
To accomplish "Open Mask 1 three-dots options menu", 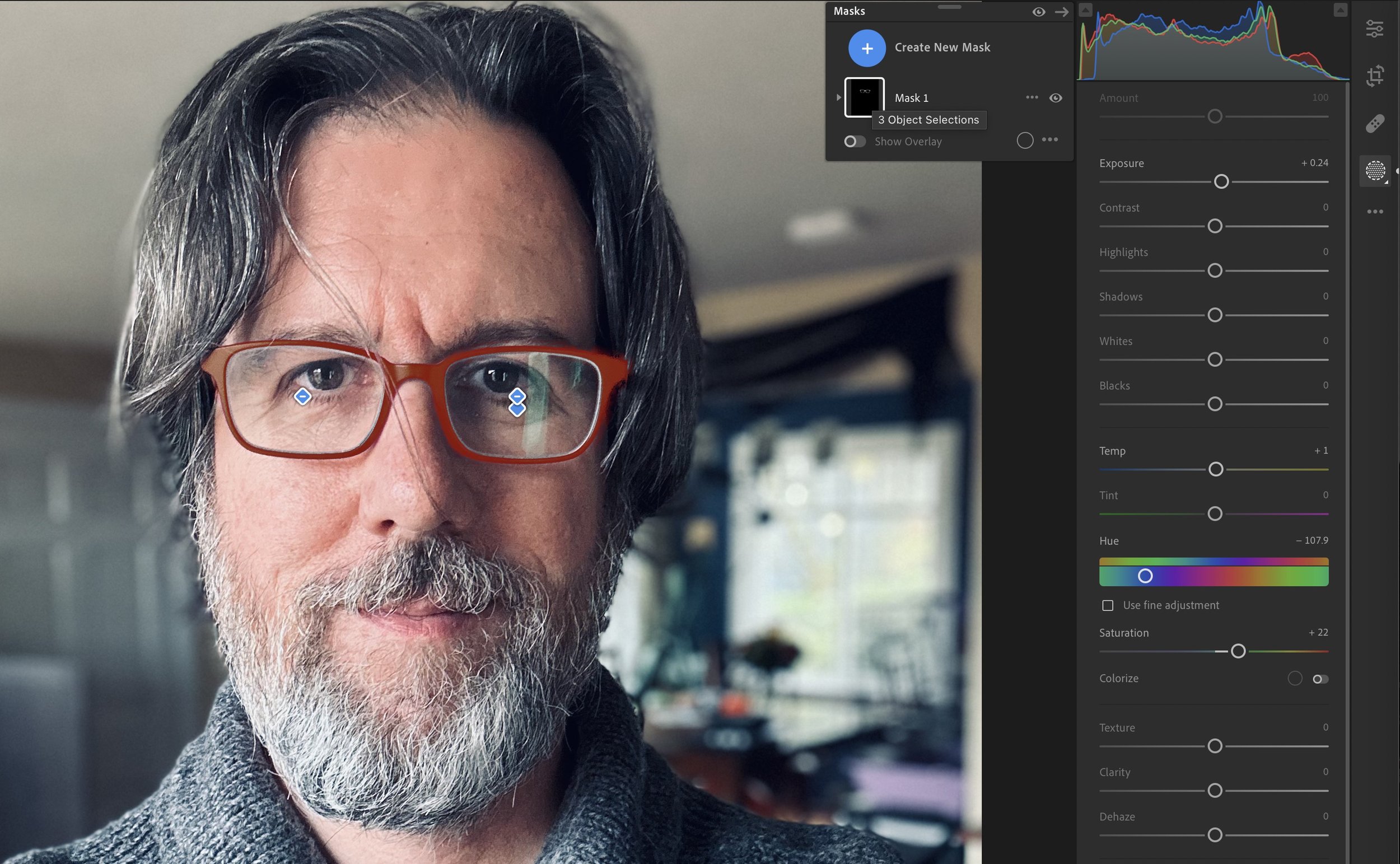I will 1032,97.
